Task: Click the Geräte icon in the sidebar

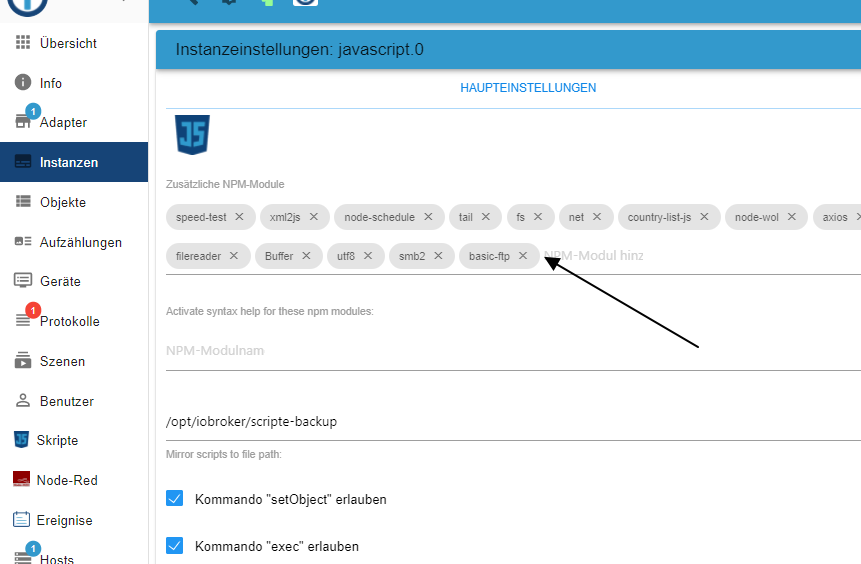Action: 23,281
